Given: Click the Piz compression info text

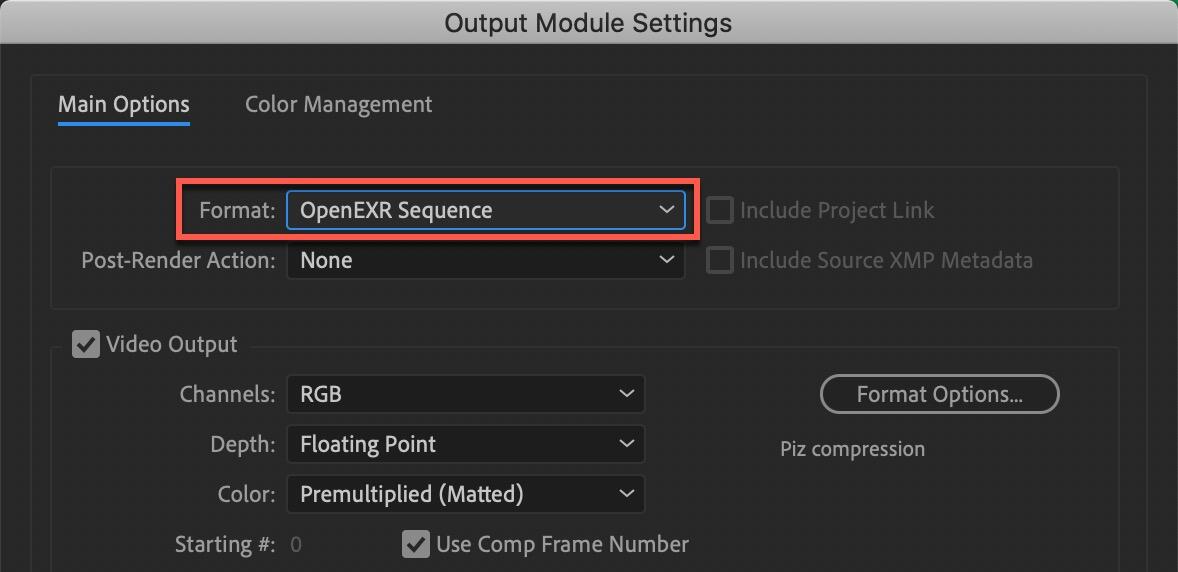Looking at the screenshot, I should pos(852,449).
